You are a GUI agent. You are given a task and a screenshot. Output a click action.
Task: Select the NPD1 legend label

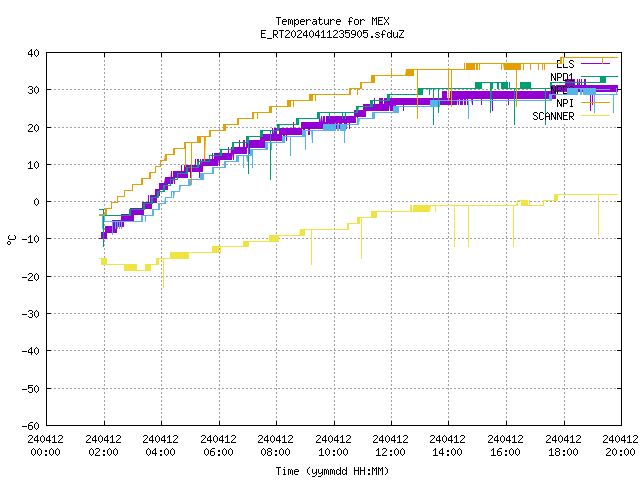pos(562,77)
